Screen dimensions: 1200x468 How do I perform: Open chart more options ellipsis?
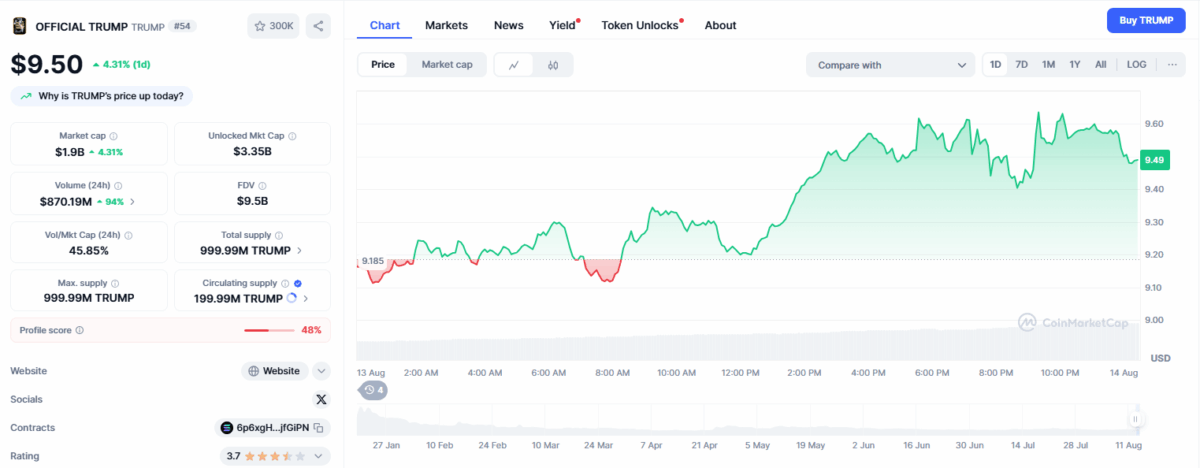[x=1172, y=65]
